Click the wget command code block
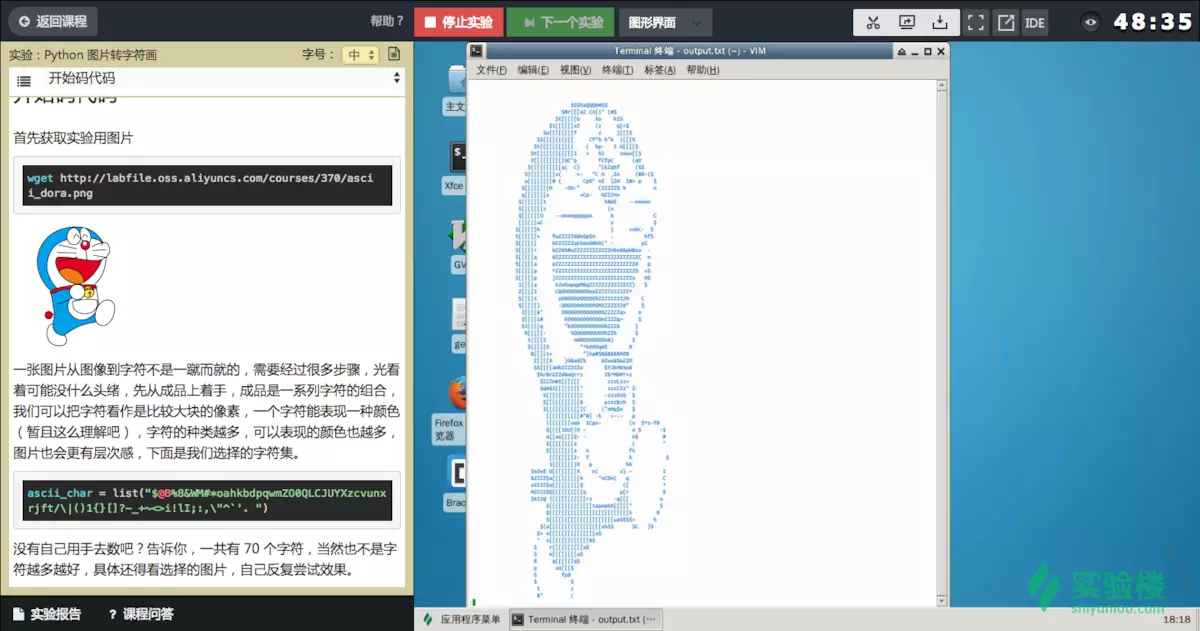This screenshot has width=1200, height=631. 207,186
